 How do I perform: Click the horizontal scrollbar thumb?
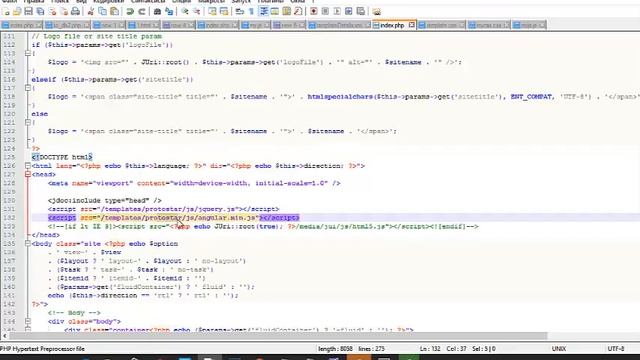[278, 336]
